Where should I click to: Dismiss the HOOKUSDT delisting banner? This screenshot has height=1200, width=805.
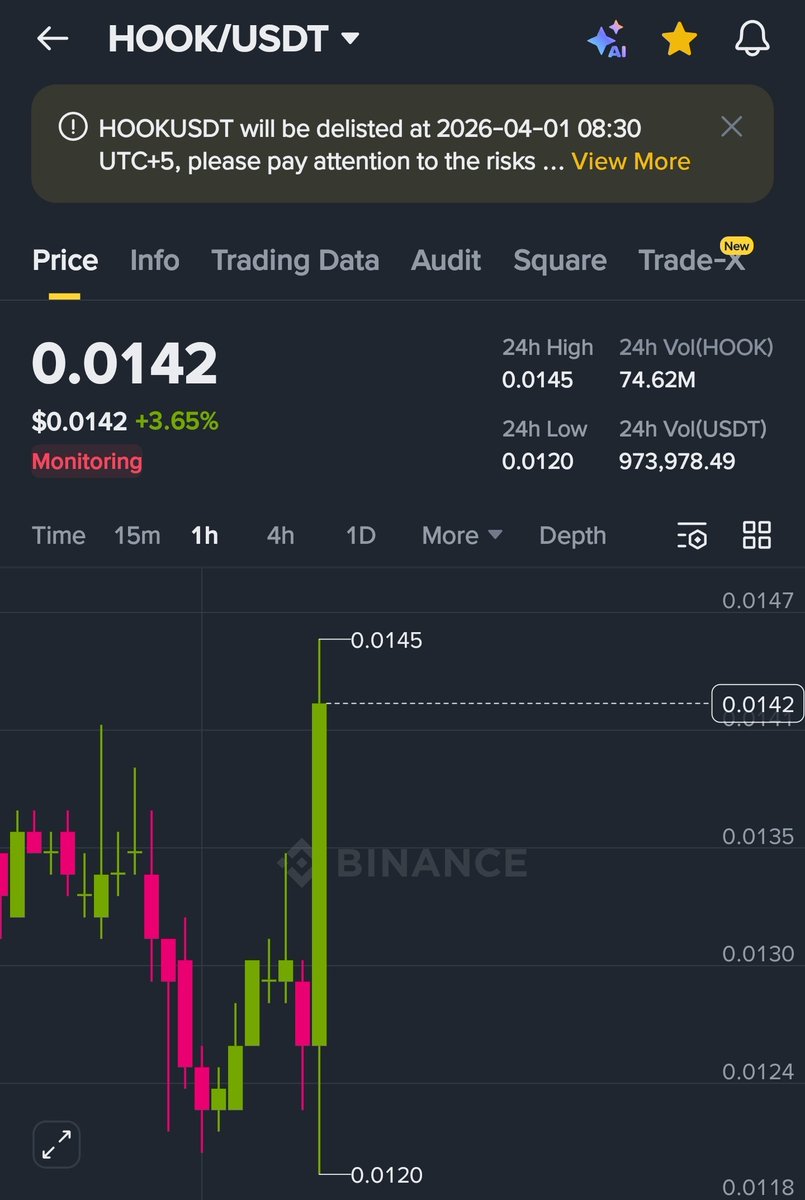tap(731, 127)
